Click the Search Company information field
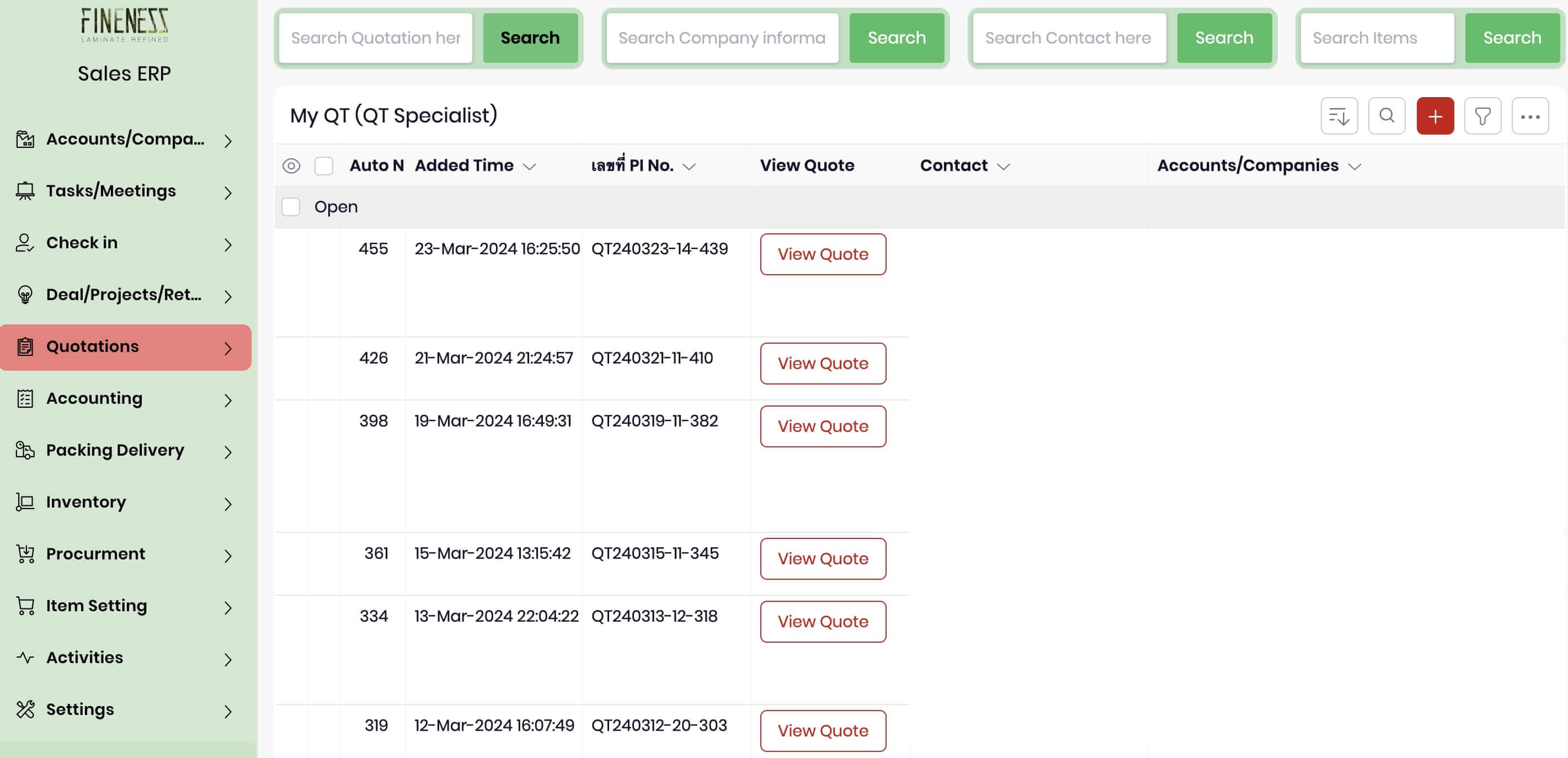 pos(722,38)
